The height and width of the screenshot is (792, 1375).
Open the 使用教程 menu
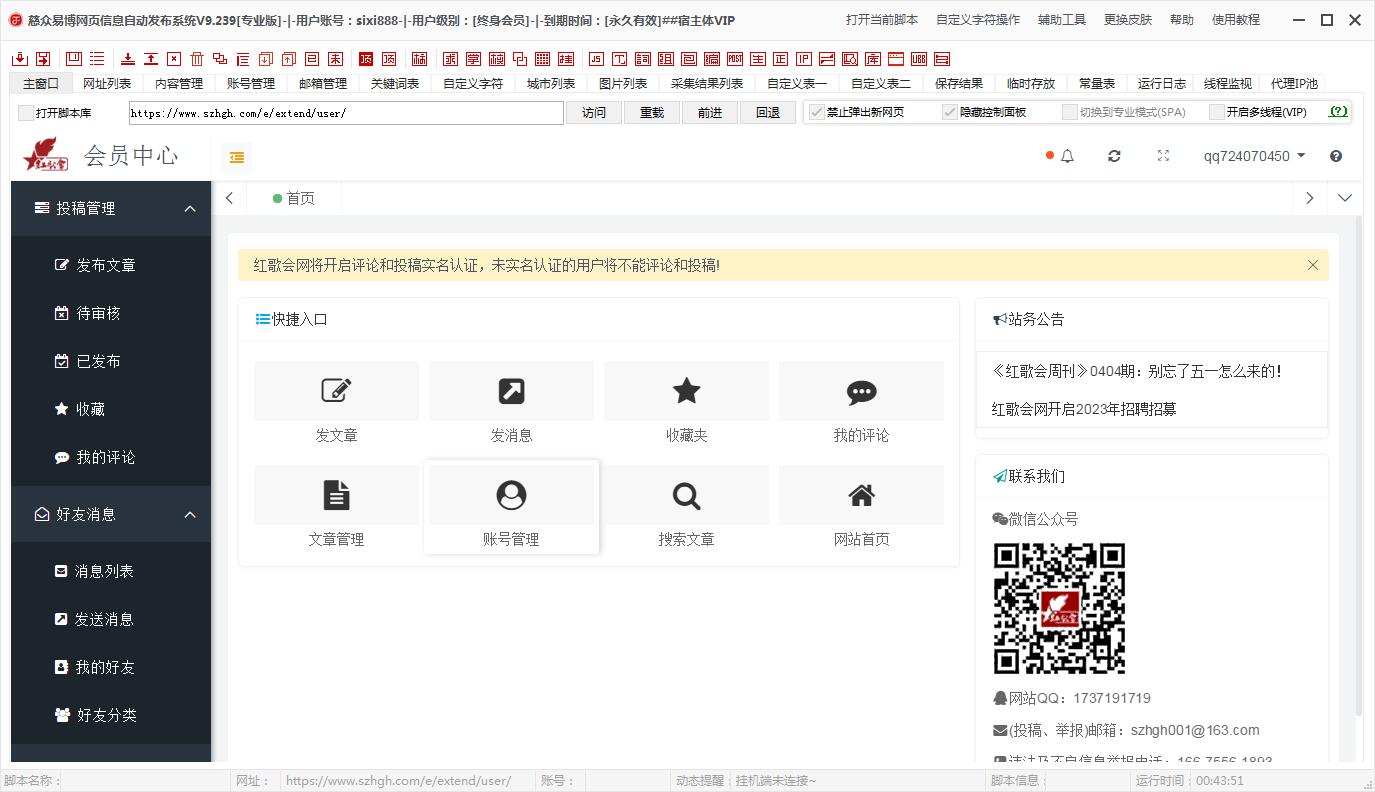[1236, 19]
